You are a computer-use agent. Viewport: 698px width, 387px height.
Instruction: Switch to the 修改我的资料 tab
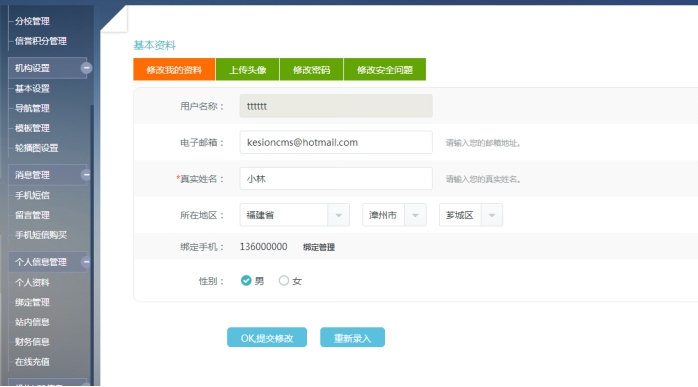pos(174,69)
